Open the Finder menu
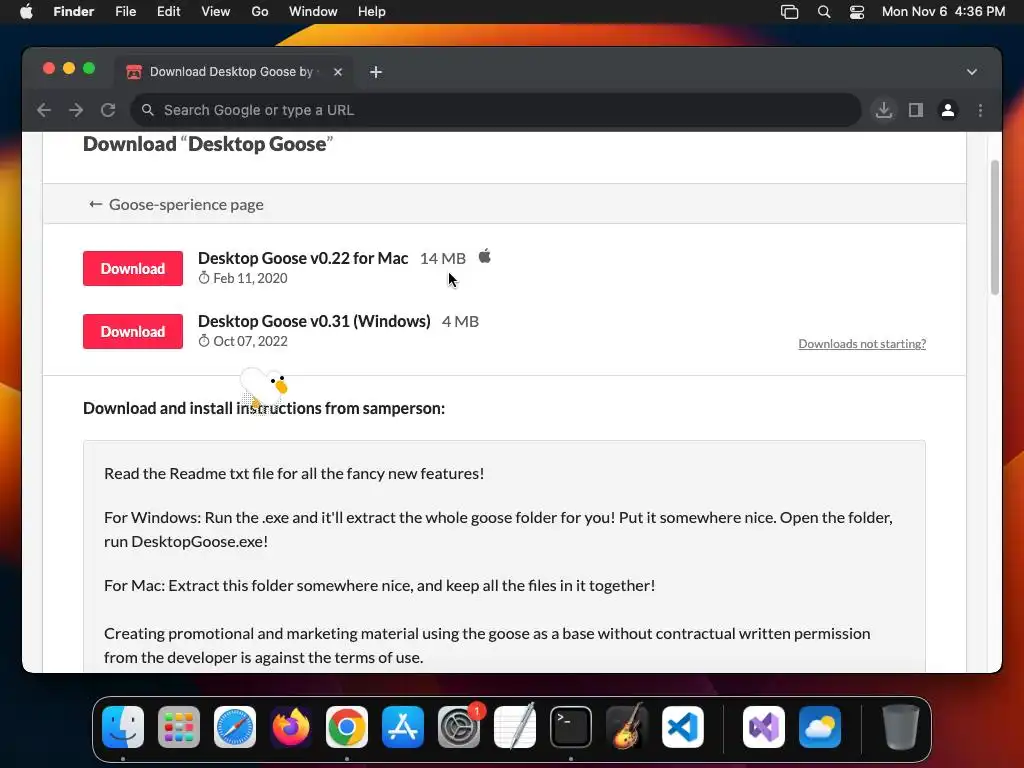The height and width of the screenshot is (768, 1024). 73,12
